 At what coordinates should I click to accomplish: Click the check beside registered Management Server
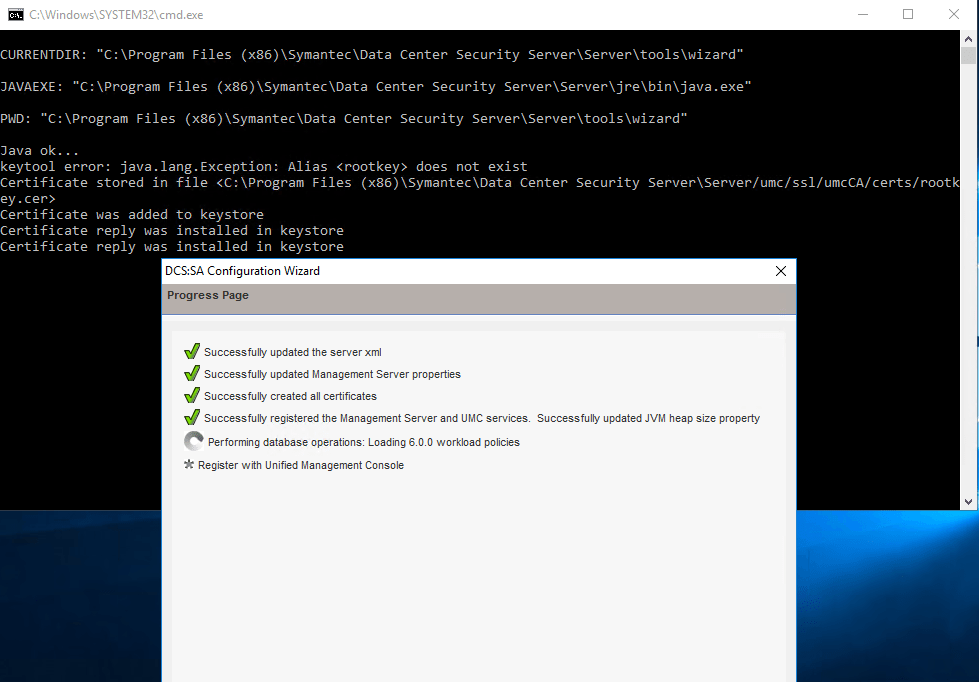tap(192, 417)
